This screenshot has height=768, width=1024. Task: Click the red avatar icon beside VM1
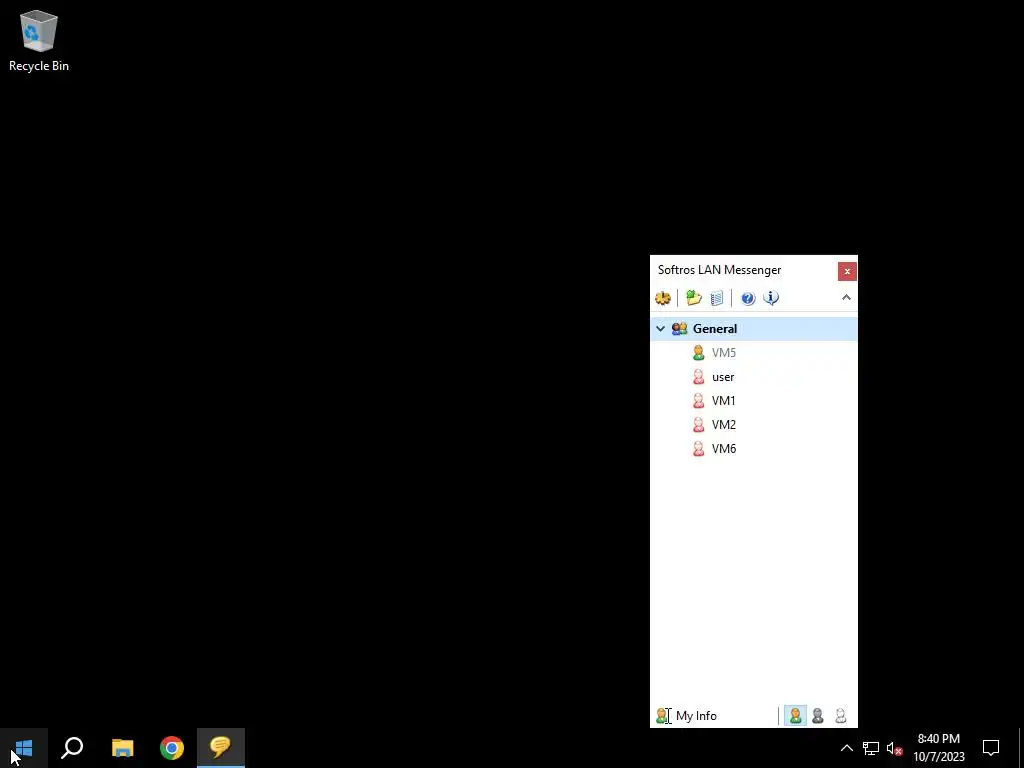tap(698, 401)
